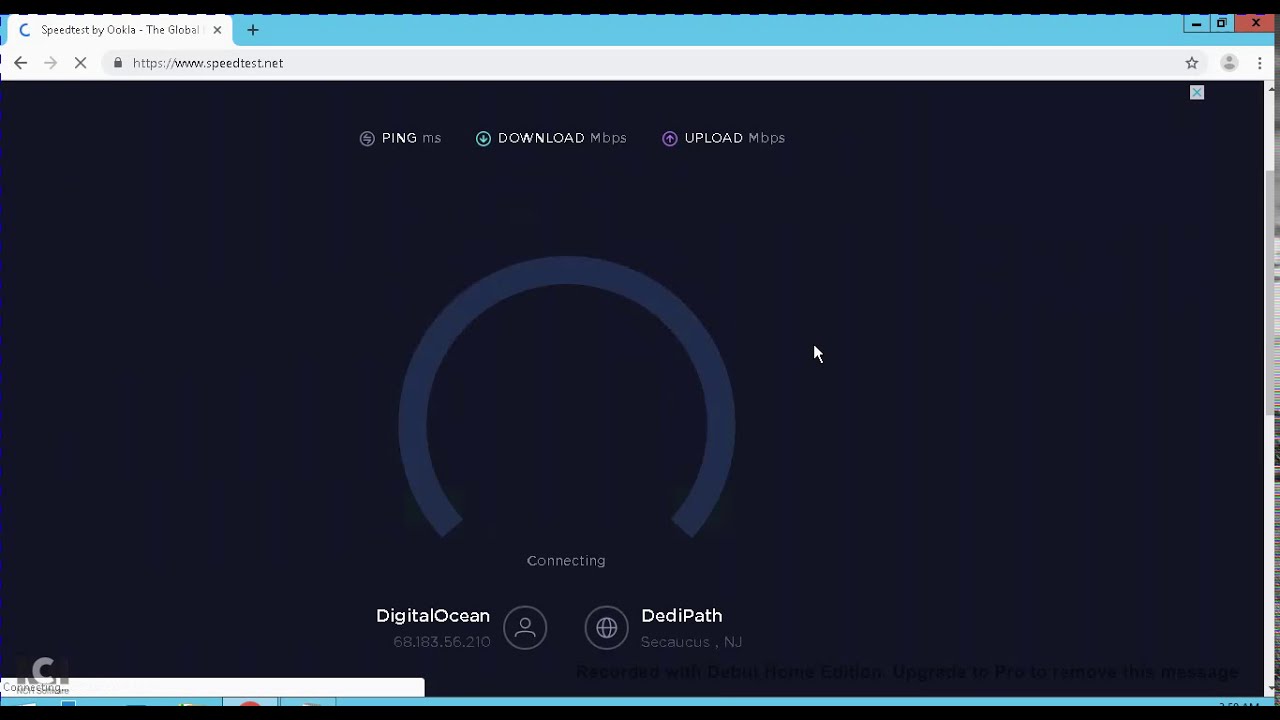The height and width of the screenshot is (720, 1280).
Task: Restore down the browser window
Action: point(1221,23)
